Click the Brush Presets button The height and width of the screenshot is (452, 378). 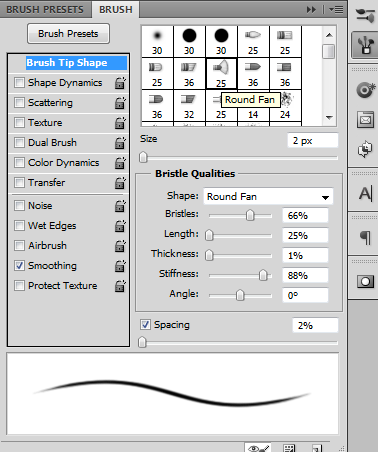(68, 33)
